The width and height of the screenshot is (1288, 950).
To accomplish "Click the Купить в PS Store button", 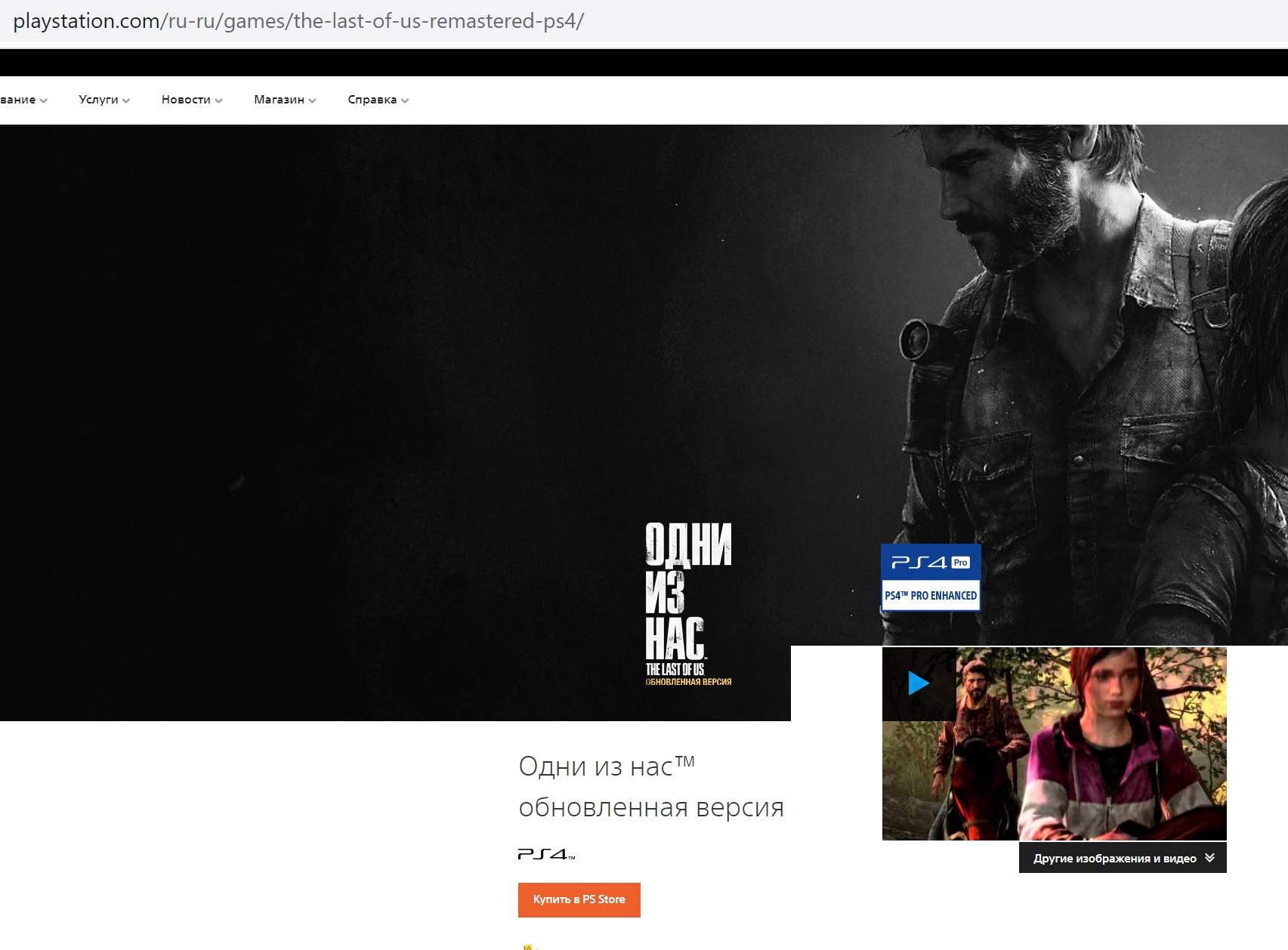I will pyautogui.click(x=579, y=899).
